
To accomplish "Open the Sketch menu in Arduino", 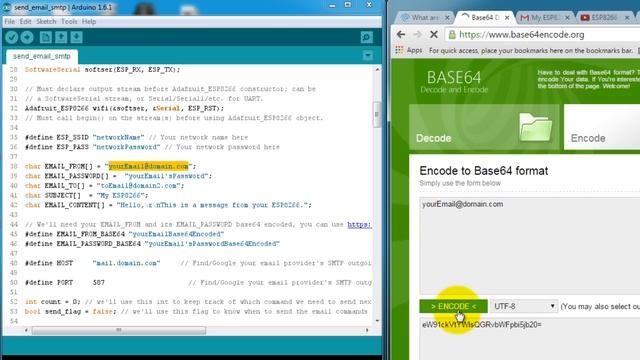I will click(46, 22).
